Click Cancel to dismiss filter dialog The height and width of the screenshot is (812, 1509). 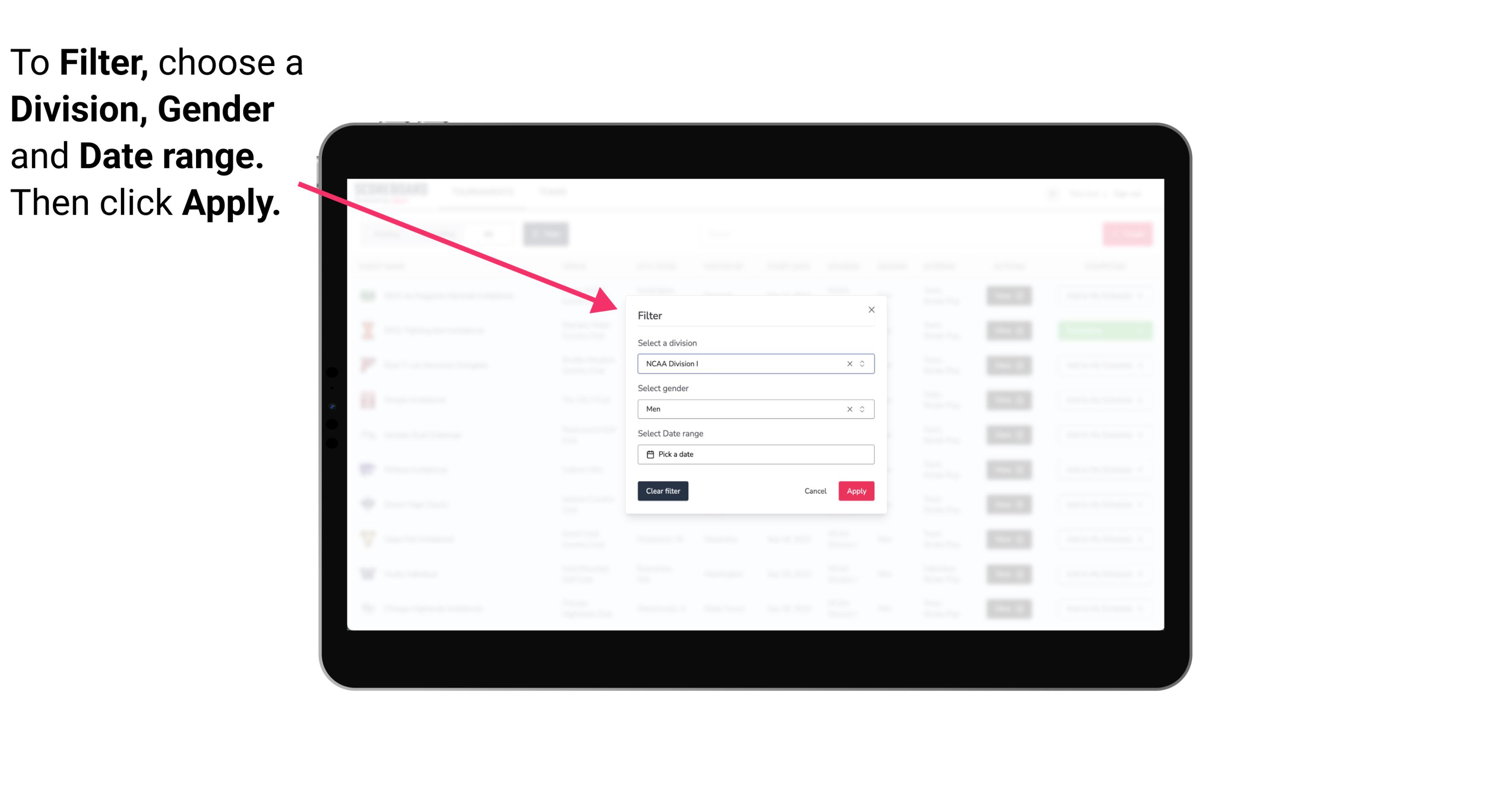coord(816,491)
